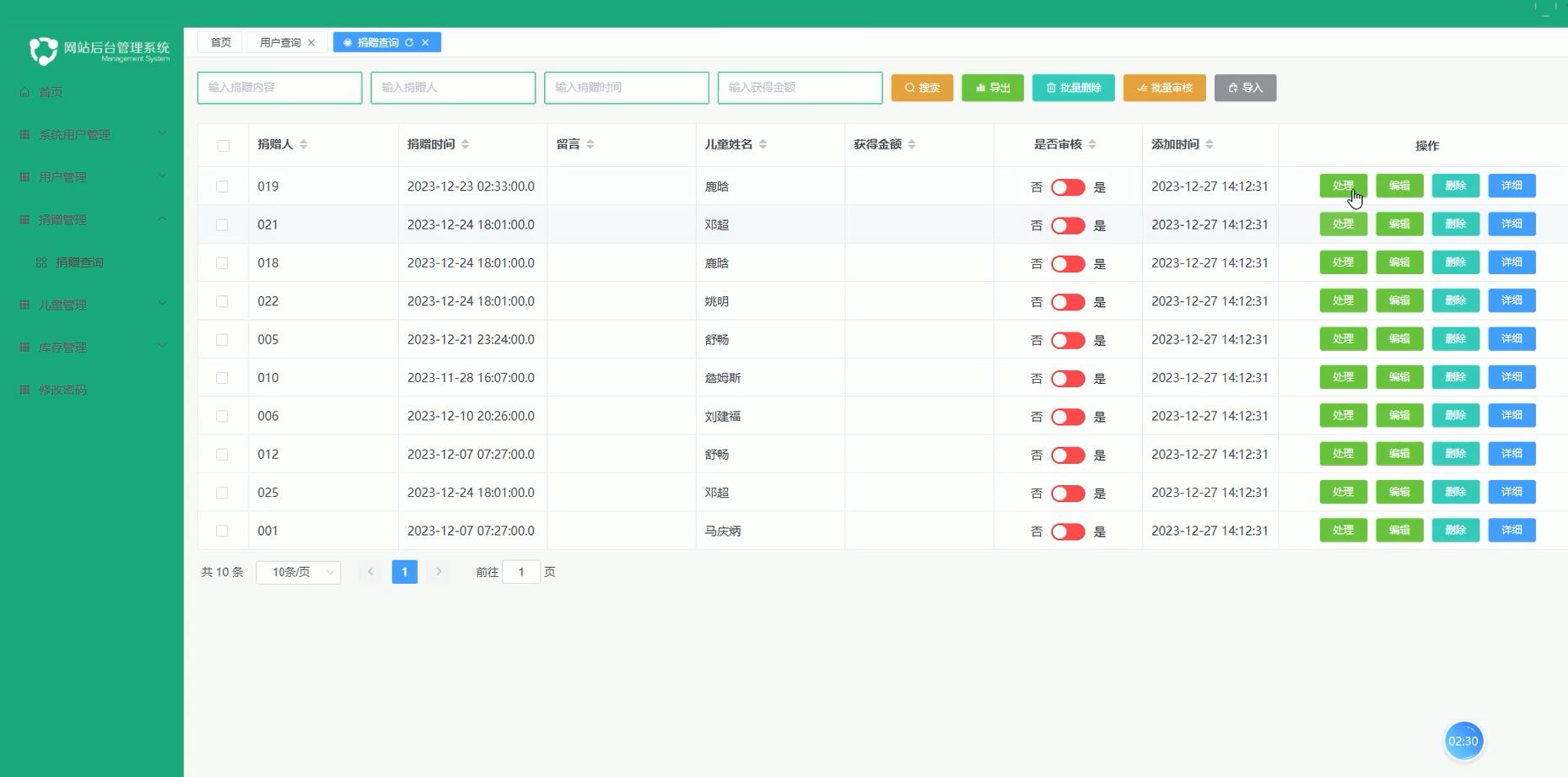1568x777 pixels.
Task: Refresh the 捐赠查询 tab via its reload icon
Action: (x=409, y=42)
